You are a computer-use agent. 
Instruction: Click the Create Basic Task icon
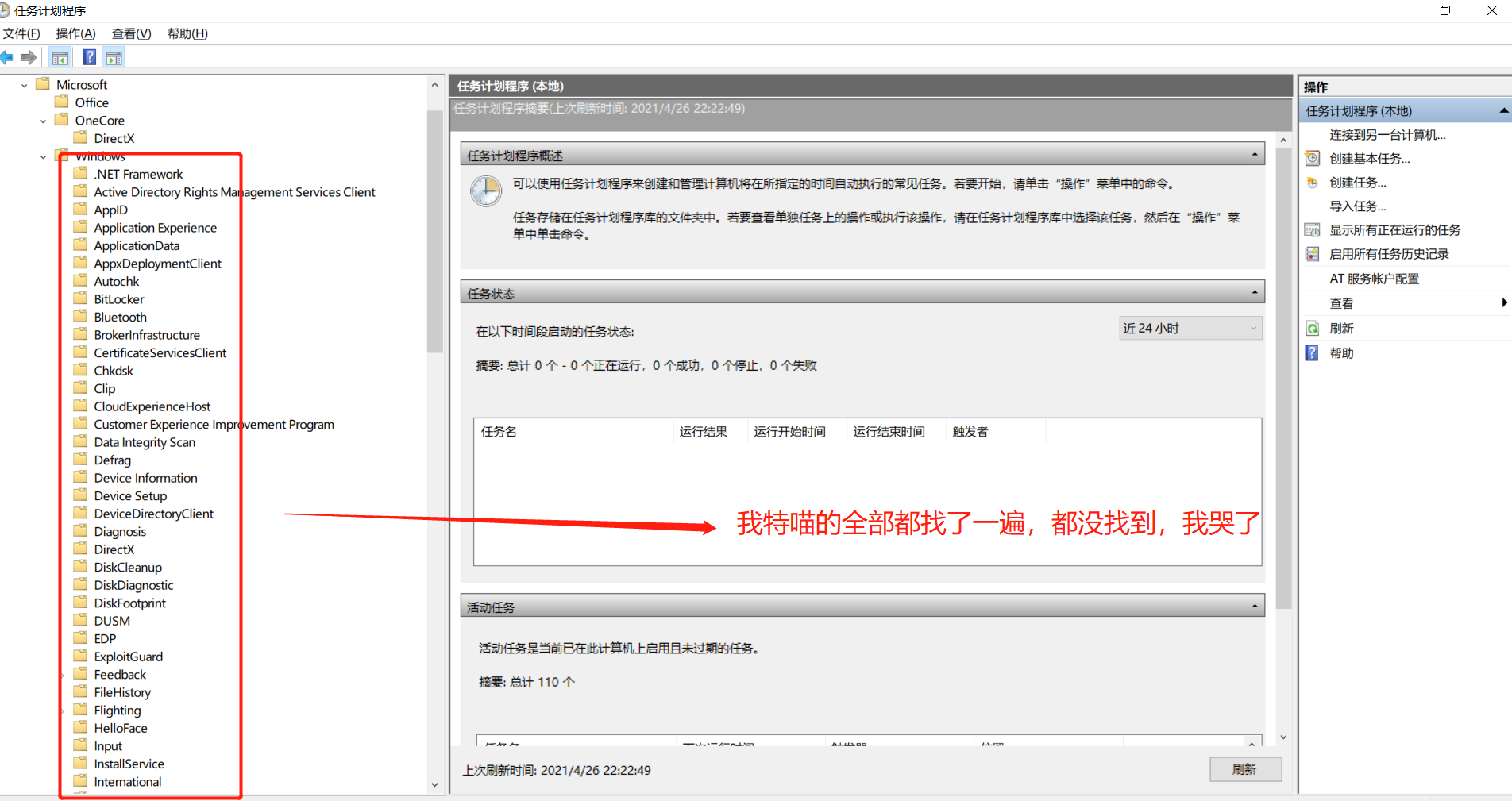(x=1313, y=159)
